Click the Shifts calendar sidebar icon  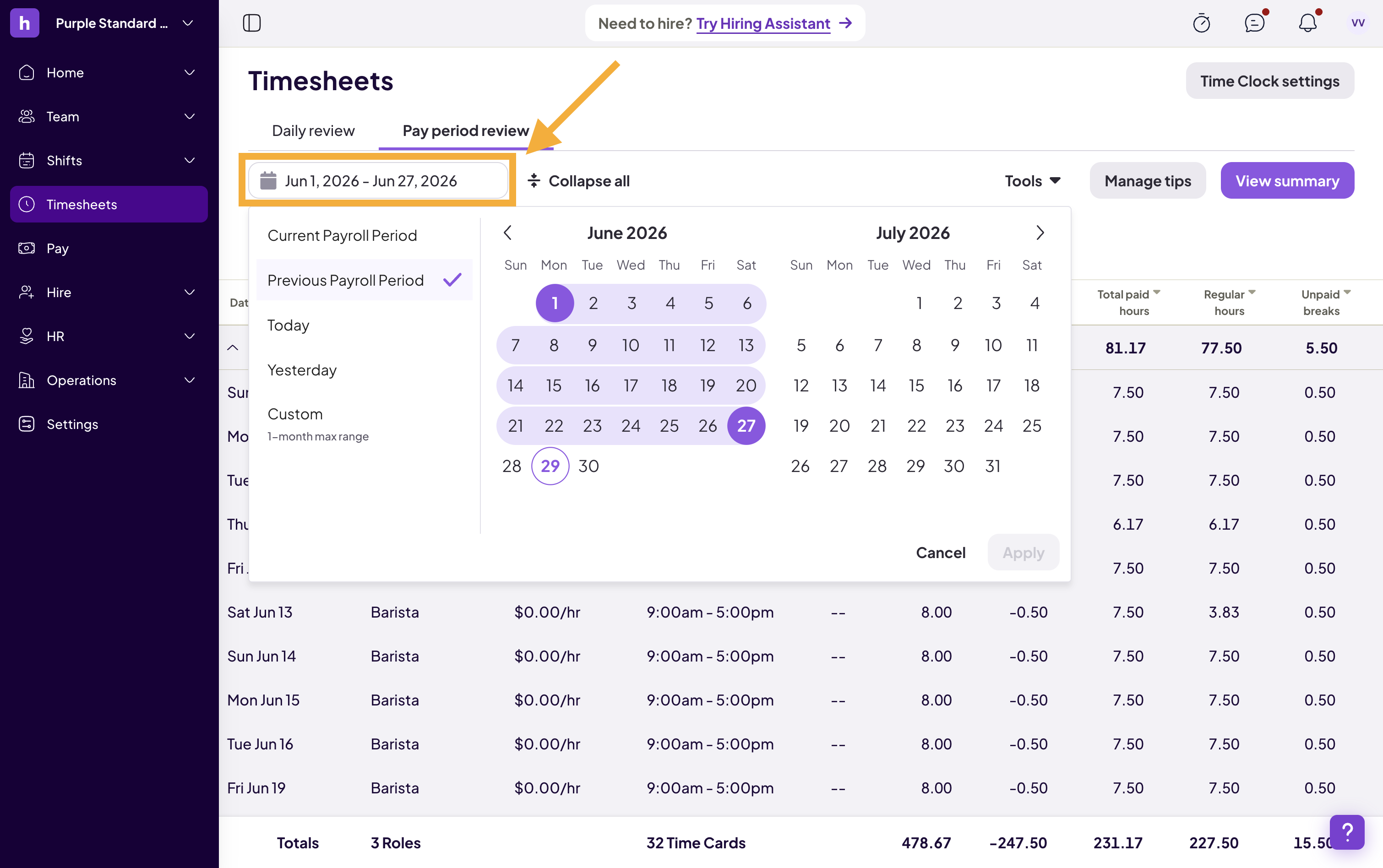pos(27,161)
